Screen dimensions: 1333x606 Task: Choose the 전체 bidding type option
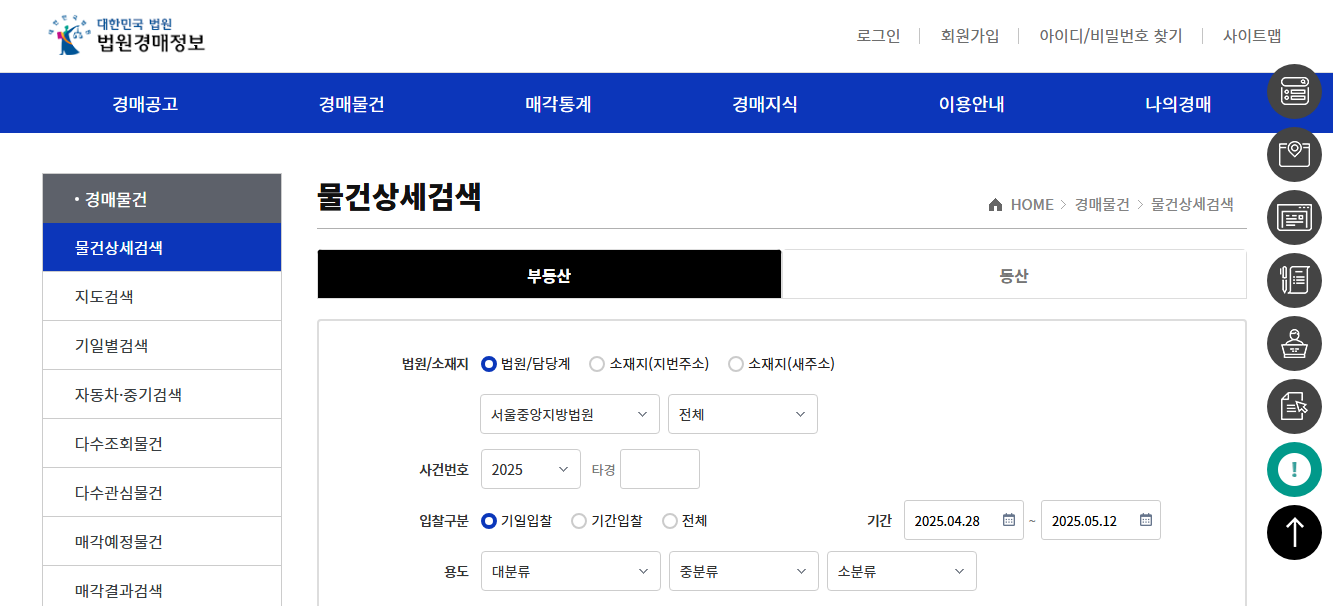point(668,520)
